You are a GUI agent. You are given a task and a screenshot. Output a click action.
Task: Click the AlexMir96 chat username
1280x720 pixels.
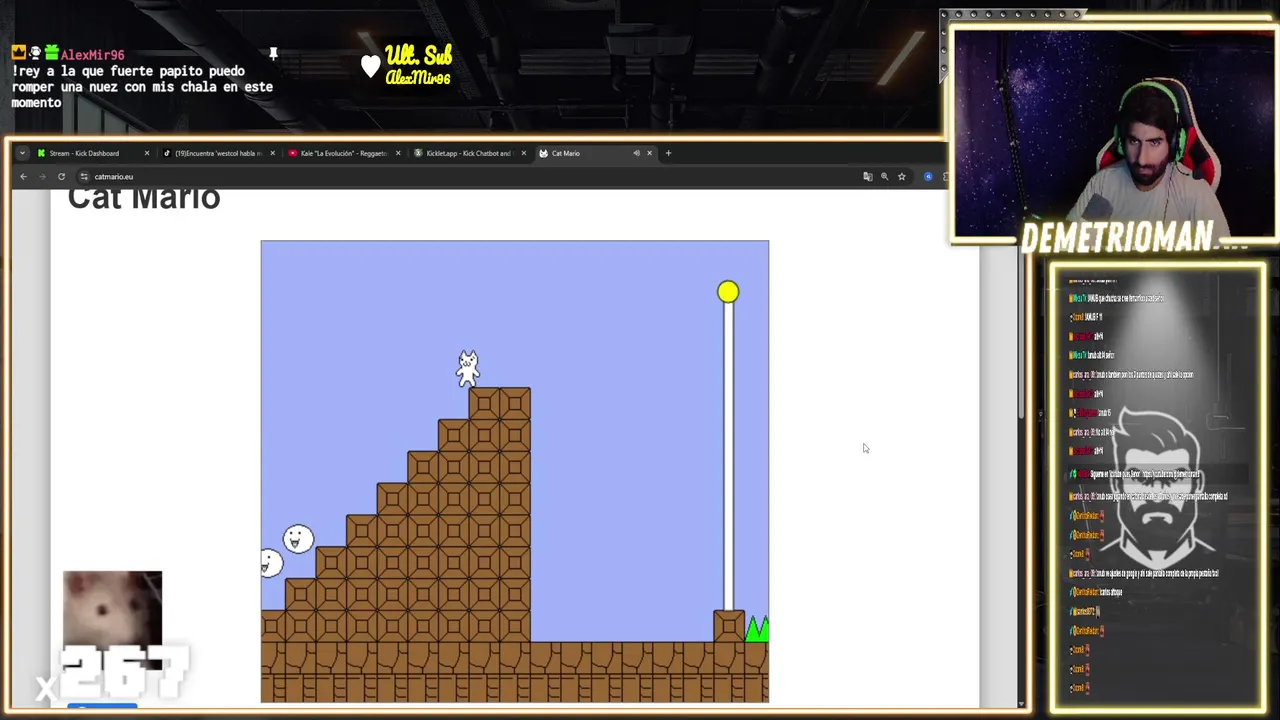[92, 55]
